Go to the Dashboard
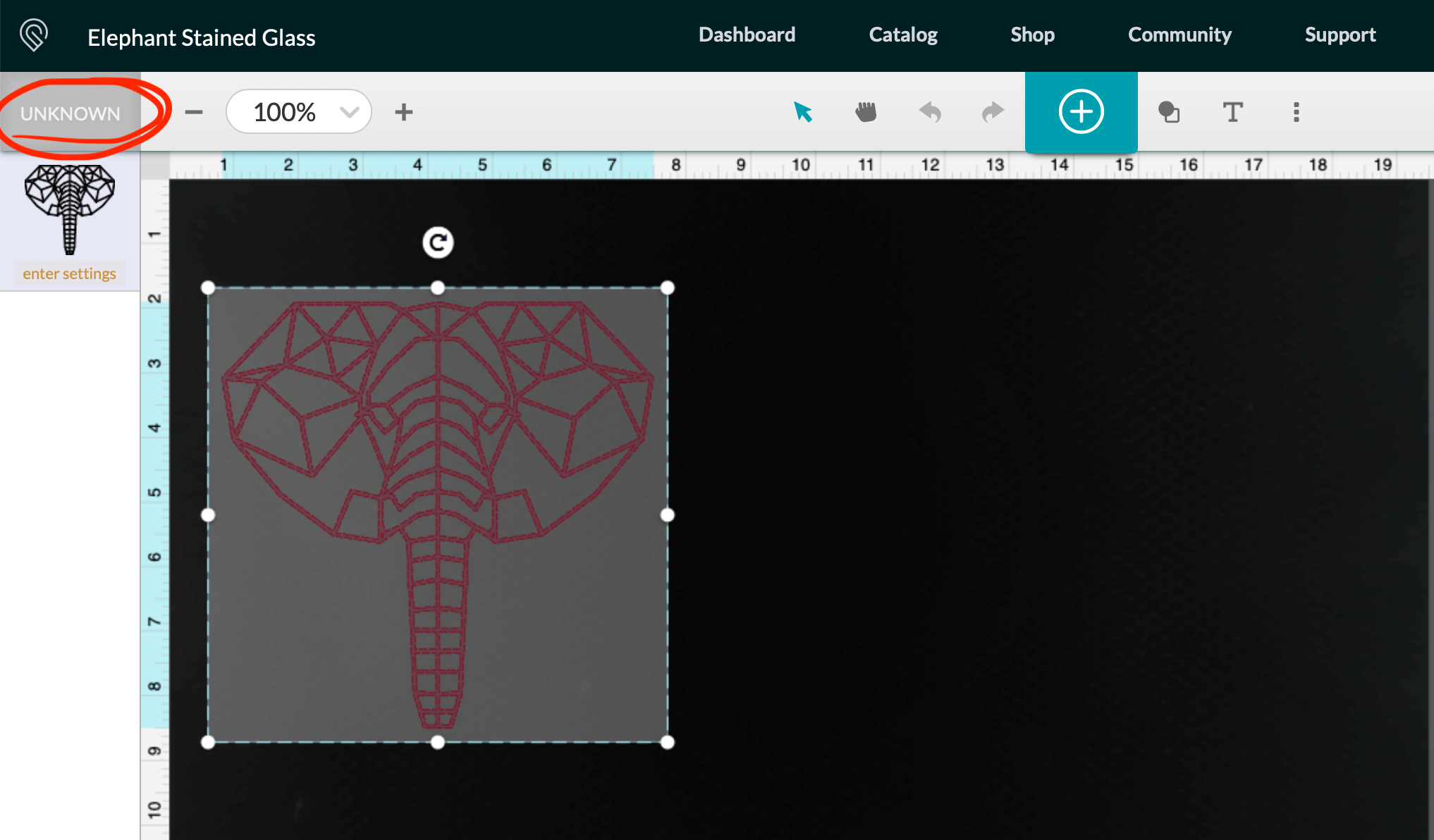This screenshot has height=840, width=1434. 746,35
